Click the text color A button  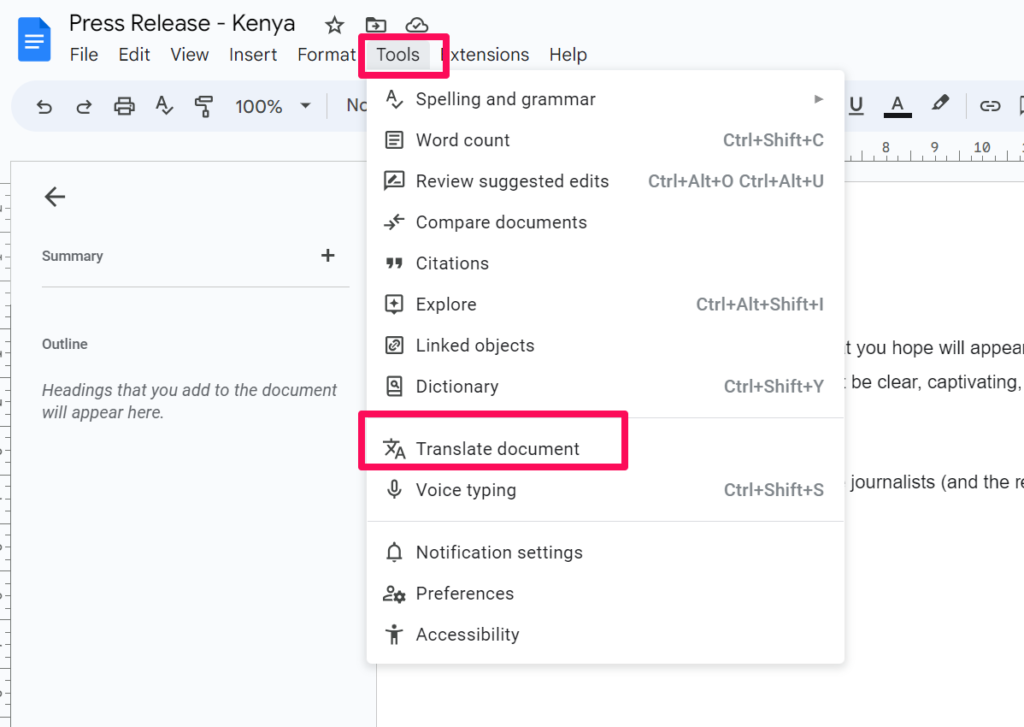(x=897, y=105)
